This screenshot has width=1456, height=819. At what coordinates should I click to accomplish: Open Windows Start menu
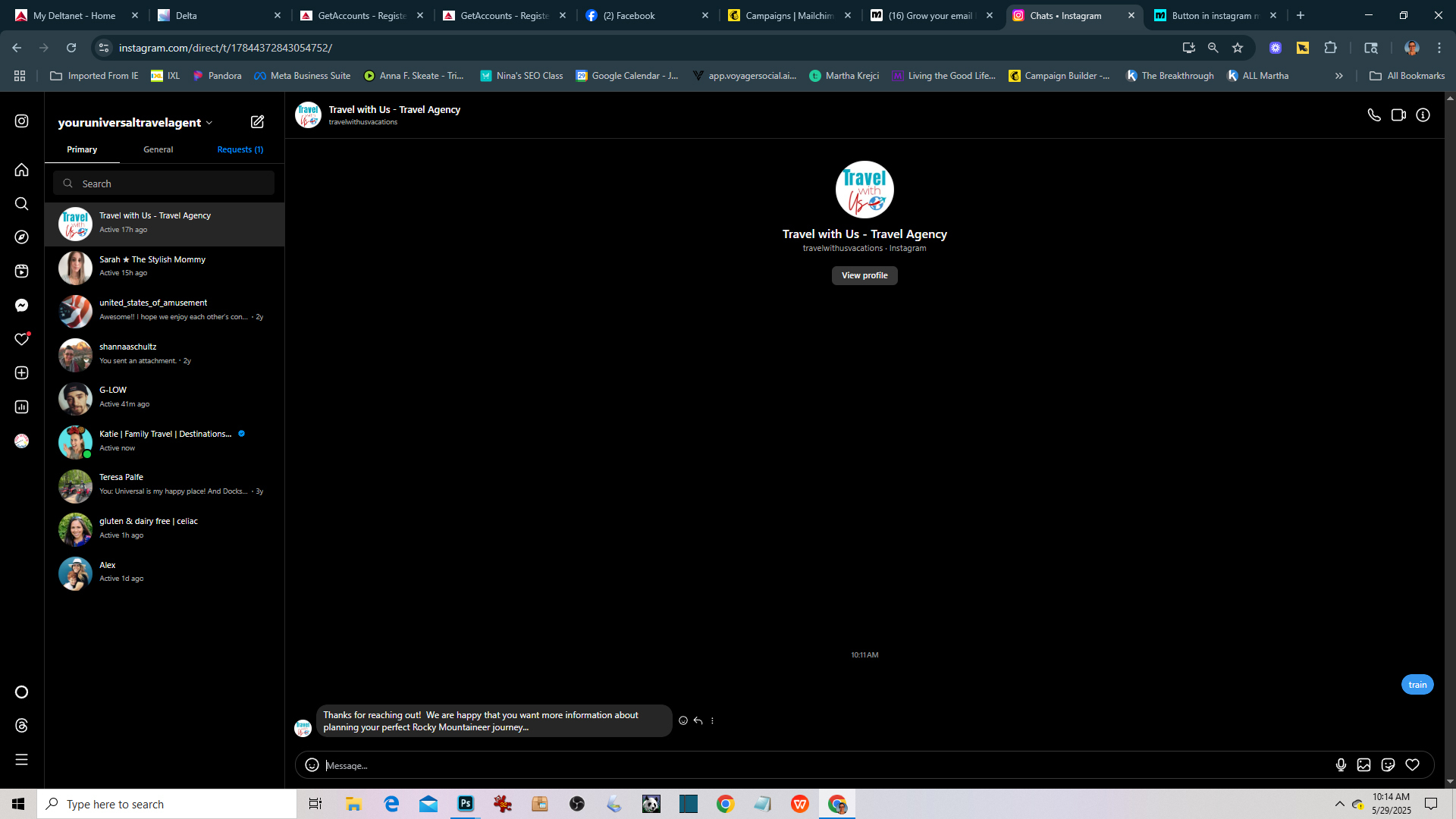(x=18, y=804)
